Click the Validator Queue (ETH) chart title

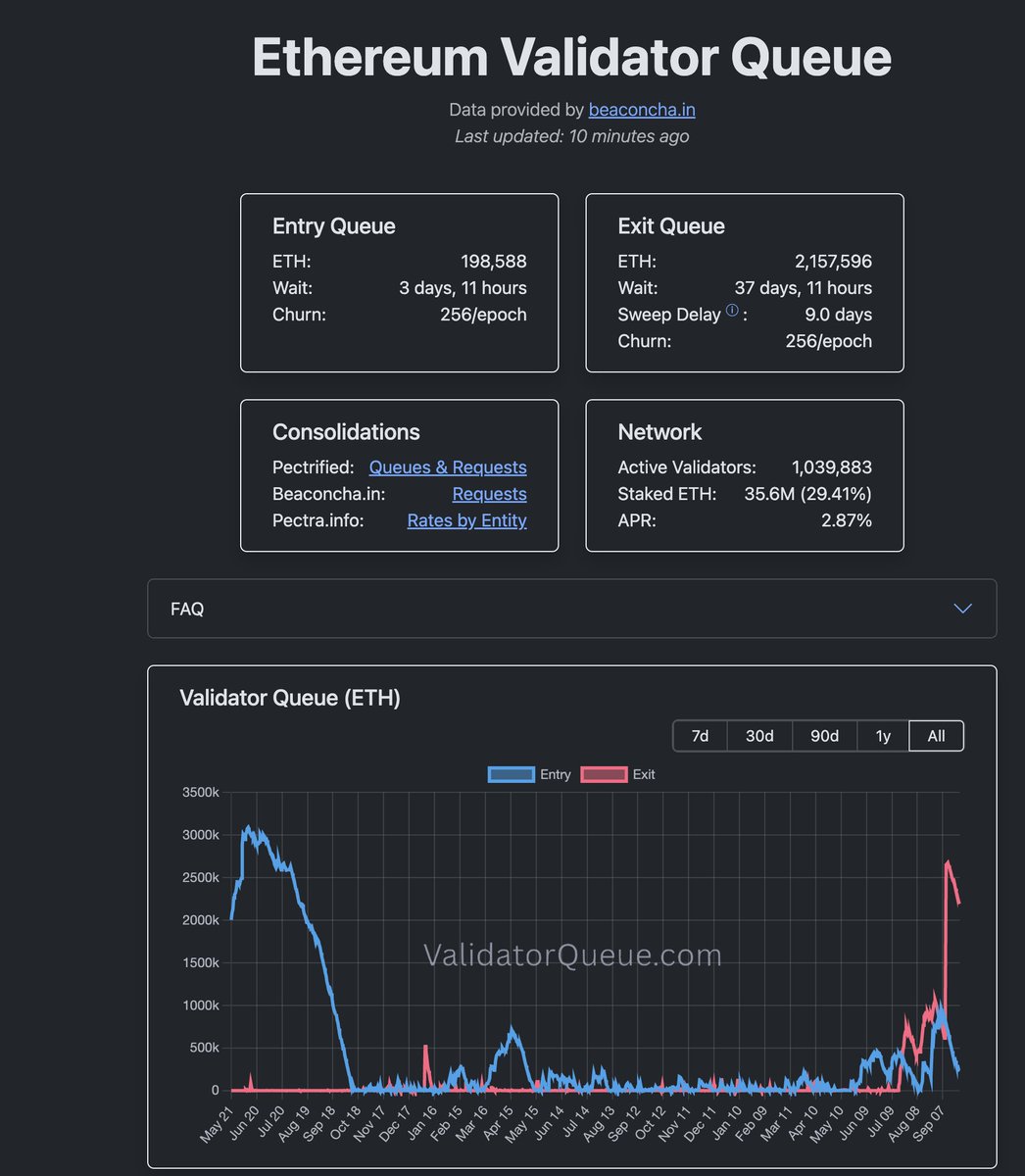tap(290, 698)
